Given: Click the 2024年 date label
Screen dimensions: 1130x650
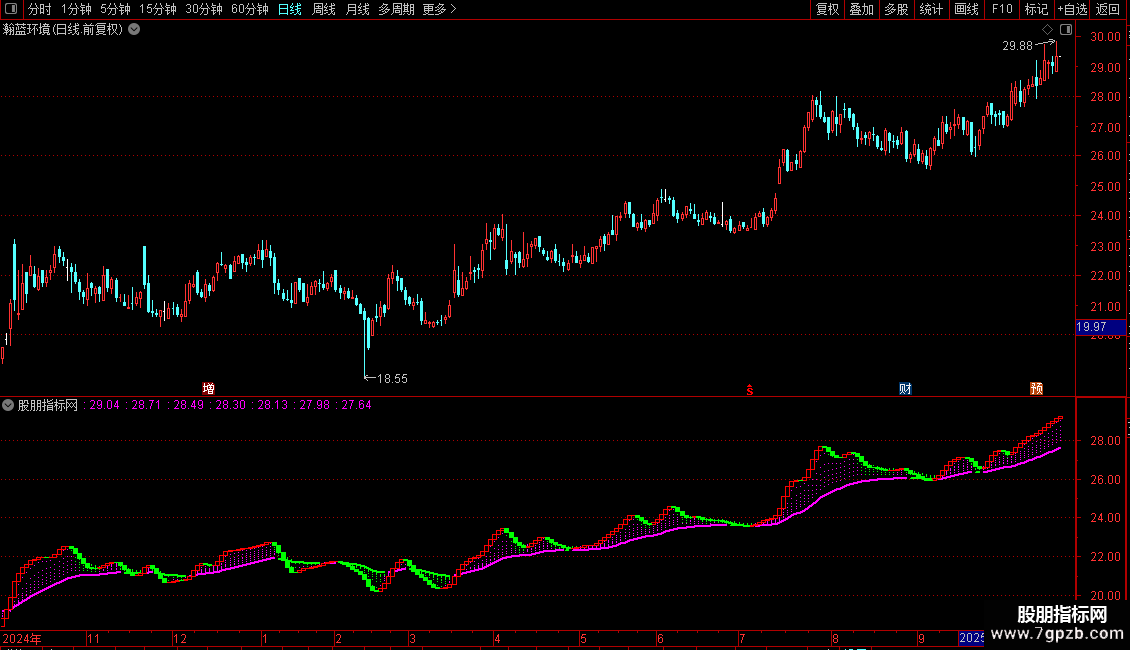Looking at the screenshot, I should coord(22,638).
